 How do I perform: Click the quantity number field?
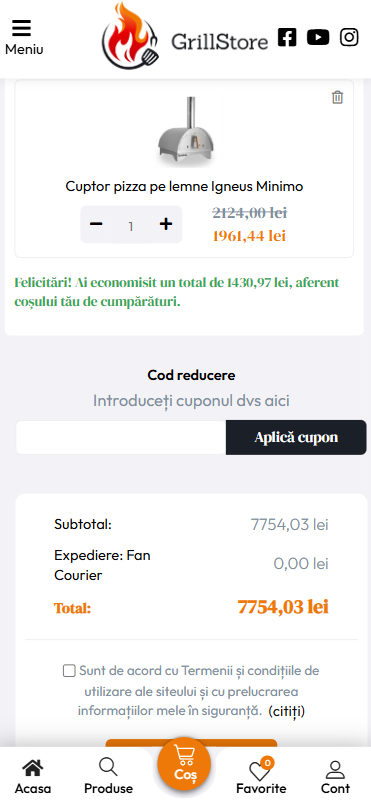point(131,226)
